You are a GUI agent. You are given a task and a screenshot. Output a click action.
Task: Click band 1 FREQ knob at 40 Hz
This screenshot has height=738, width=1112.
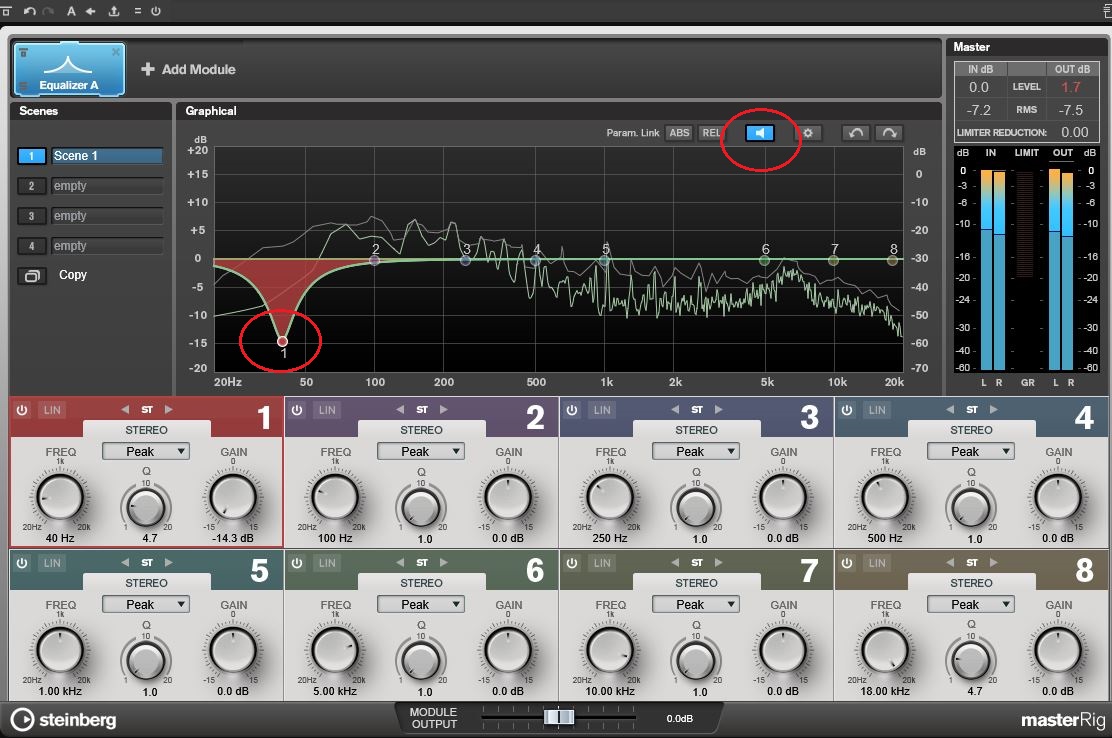[60, 497]
